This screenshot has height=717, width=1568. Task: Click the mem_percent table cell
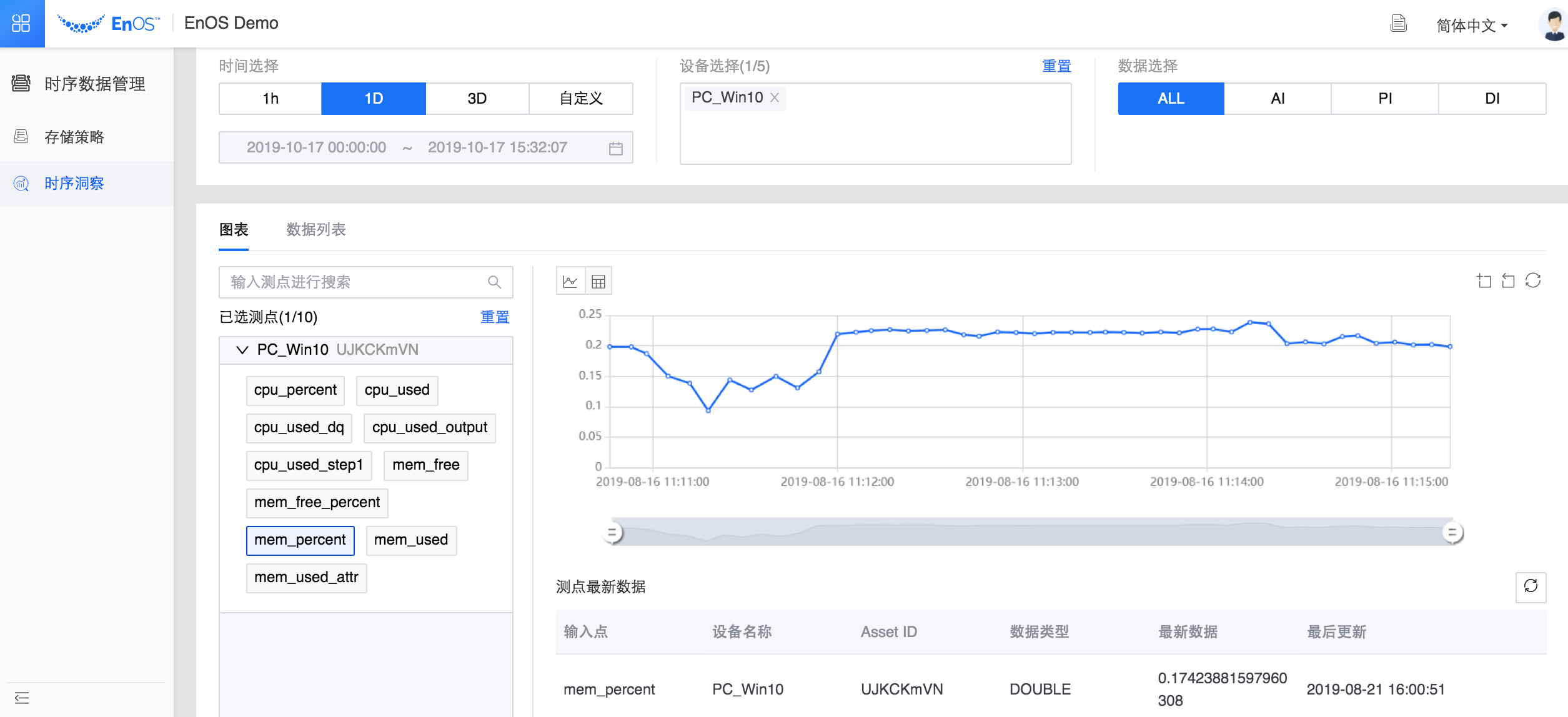pos(609,690)
